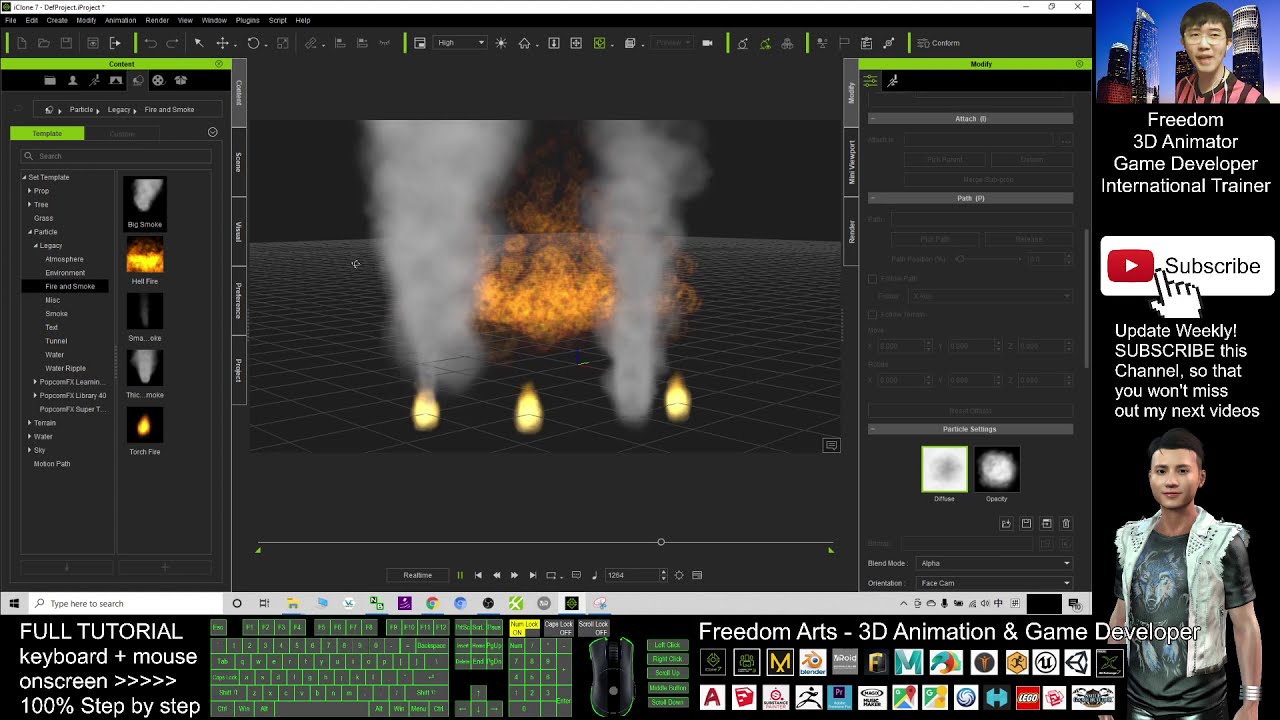Open the File menu
This screenshot has height=720, width=1280.
(x=10, y=20)
